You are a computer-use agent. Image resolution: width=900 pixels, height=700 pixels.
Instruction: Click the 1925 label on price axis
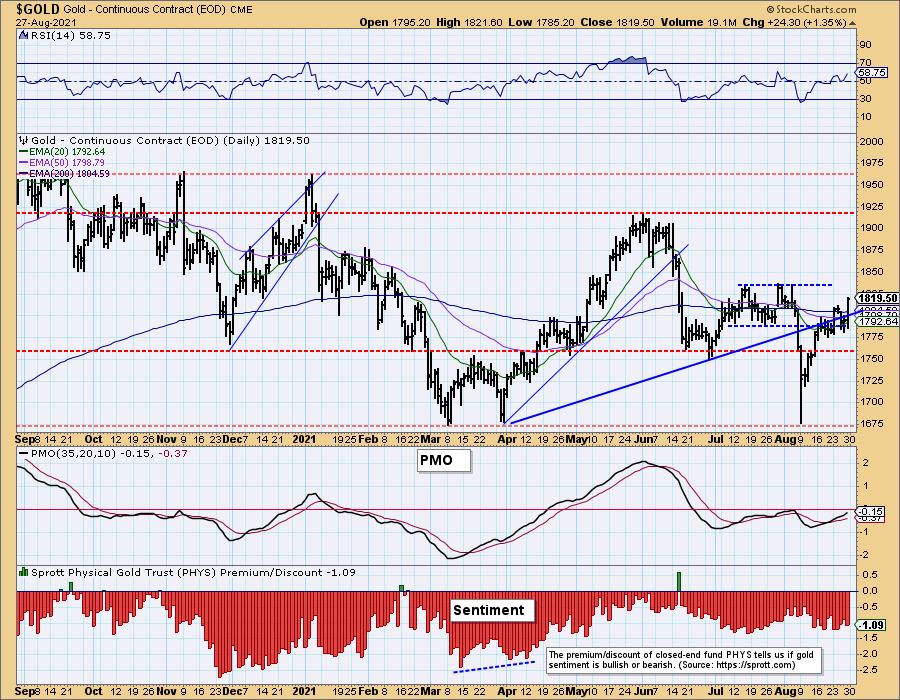coord(871,205)
